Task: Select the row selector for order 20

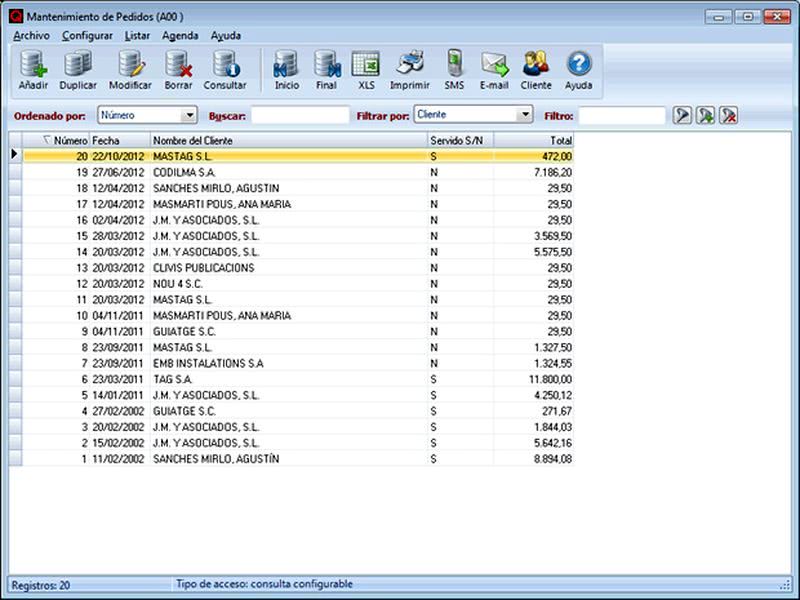Action: pos(15,154)
